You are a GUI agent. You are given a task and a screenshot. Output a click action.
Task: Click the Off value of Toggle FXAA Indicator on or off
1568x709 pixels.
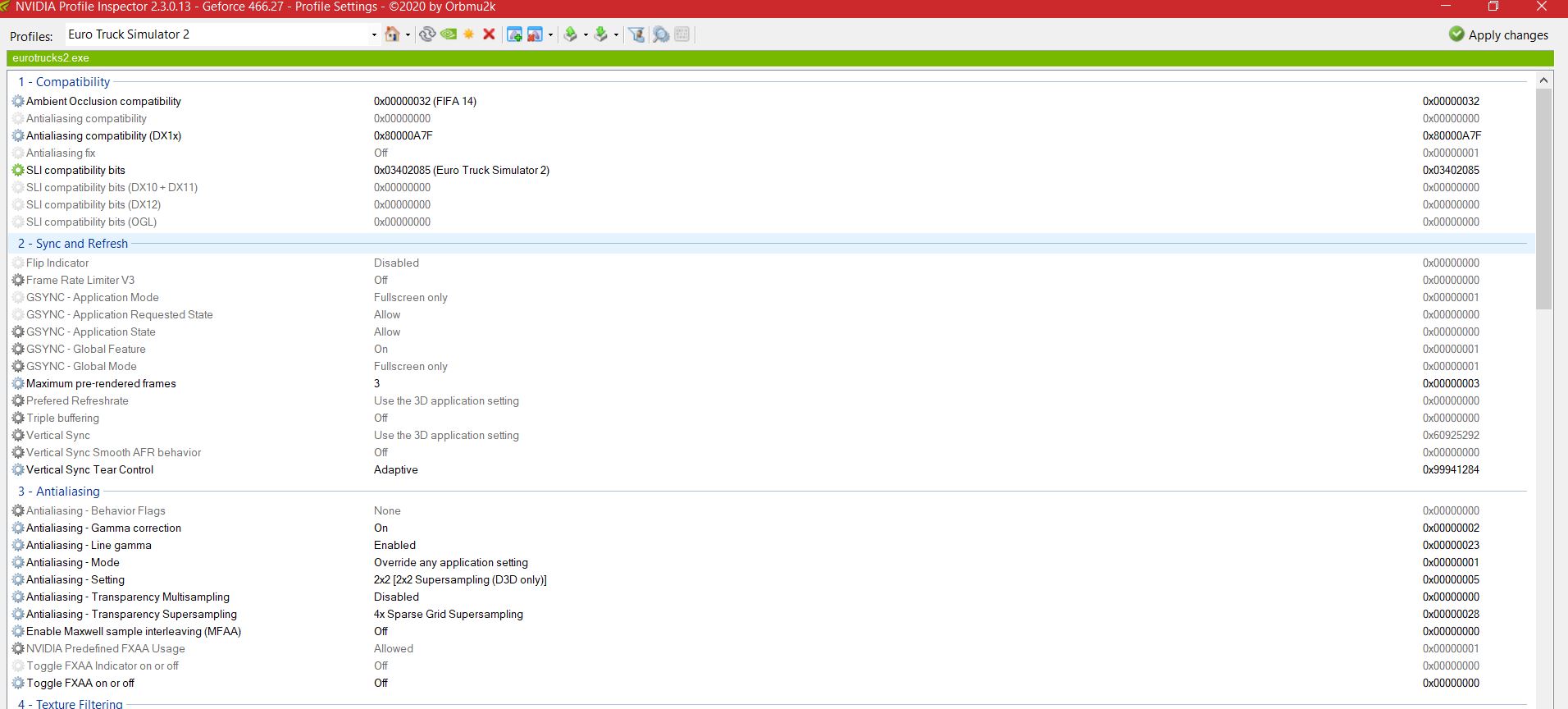pos(381,666)
